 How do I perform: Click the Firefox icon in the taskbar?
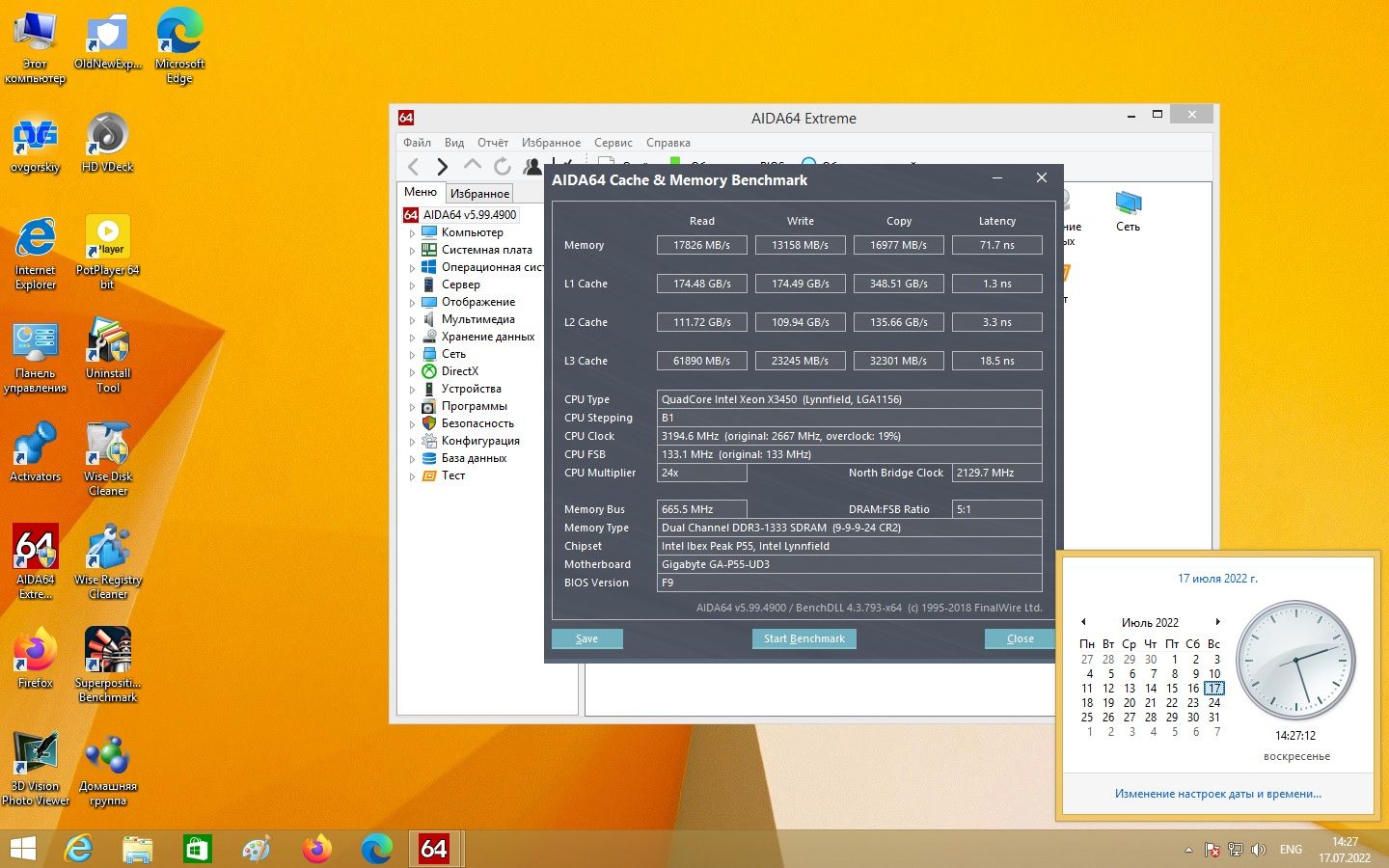[x=316, y=849]
